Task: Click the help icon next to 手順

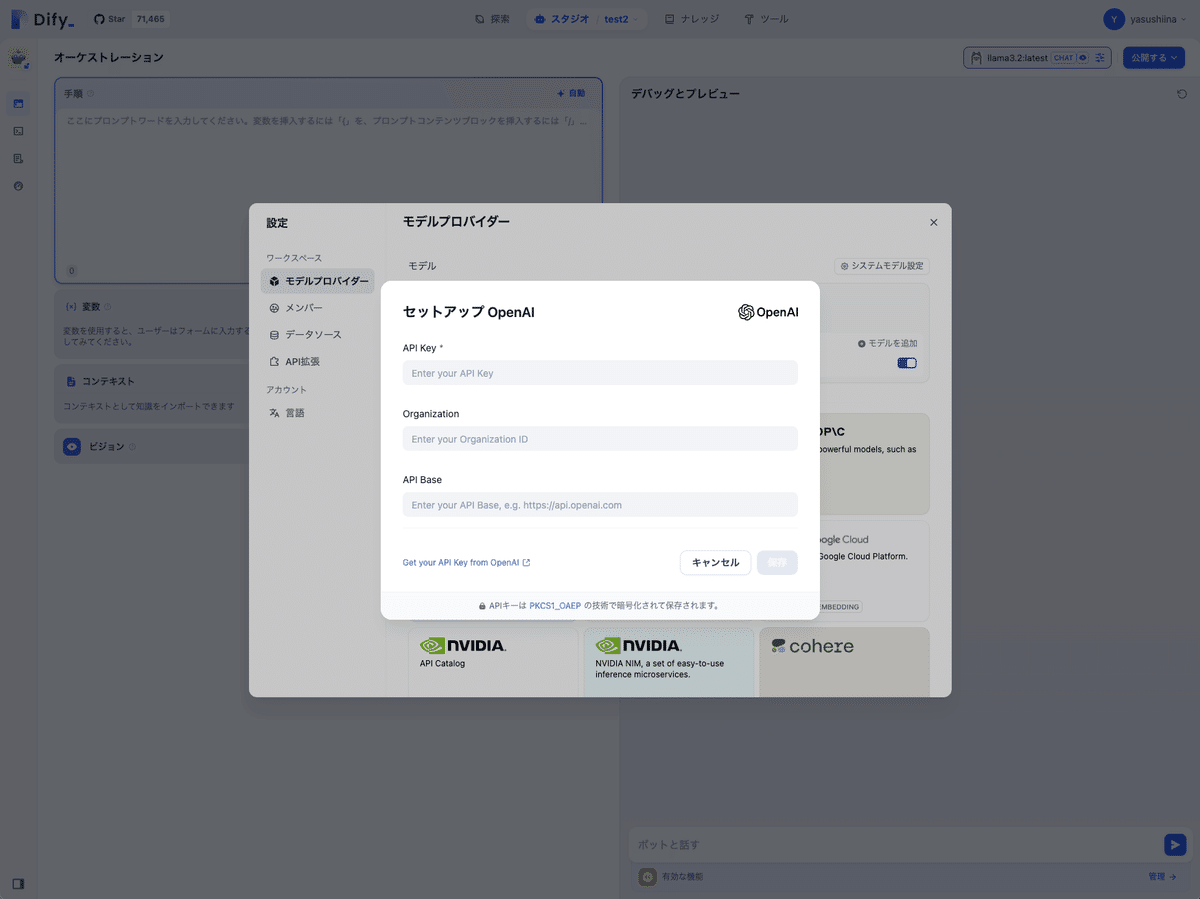Action: (x=91, y=94)
